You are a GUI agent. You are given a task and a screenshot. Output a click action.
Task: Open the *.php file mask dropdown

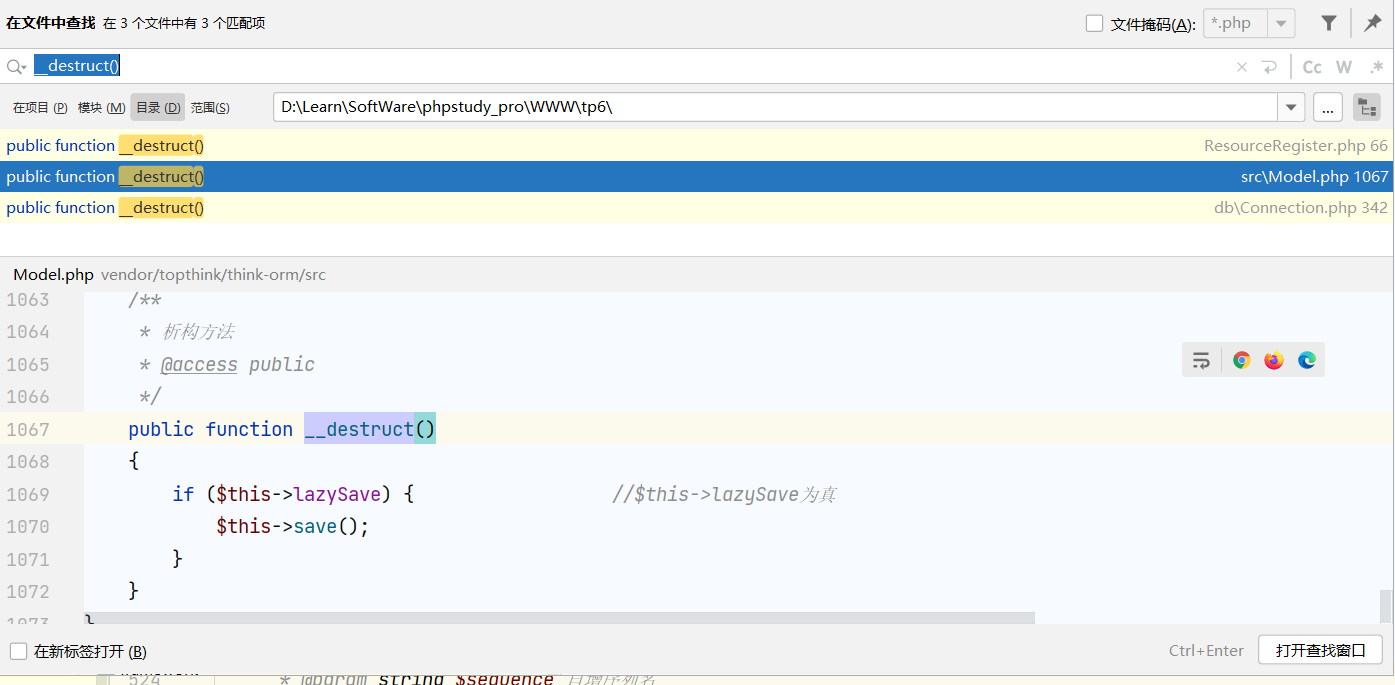[1281, 22]
